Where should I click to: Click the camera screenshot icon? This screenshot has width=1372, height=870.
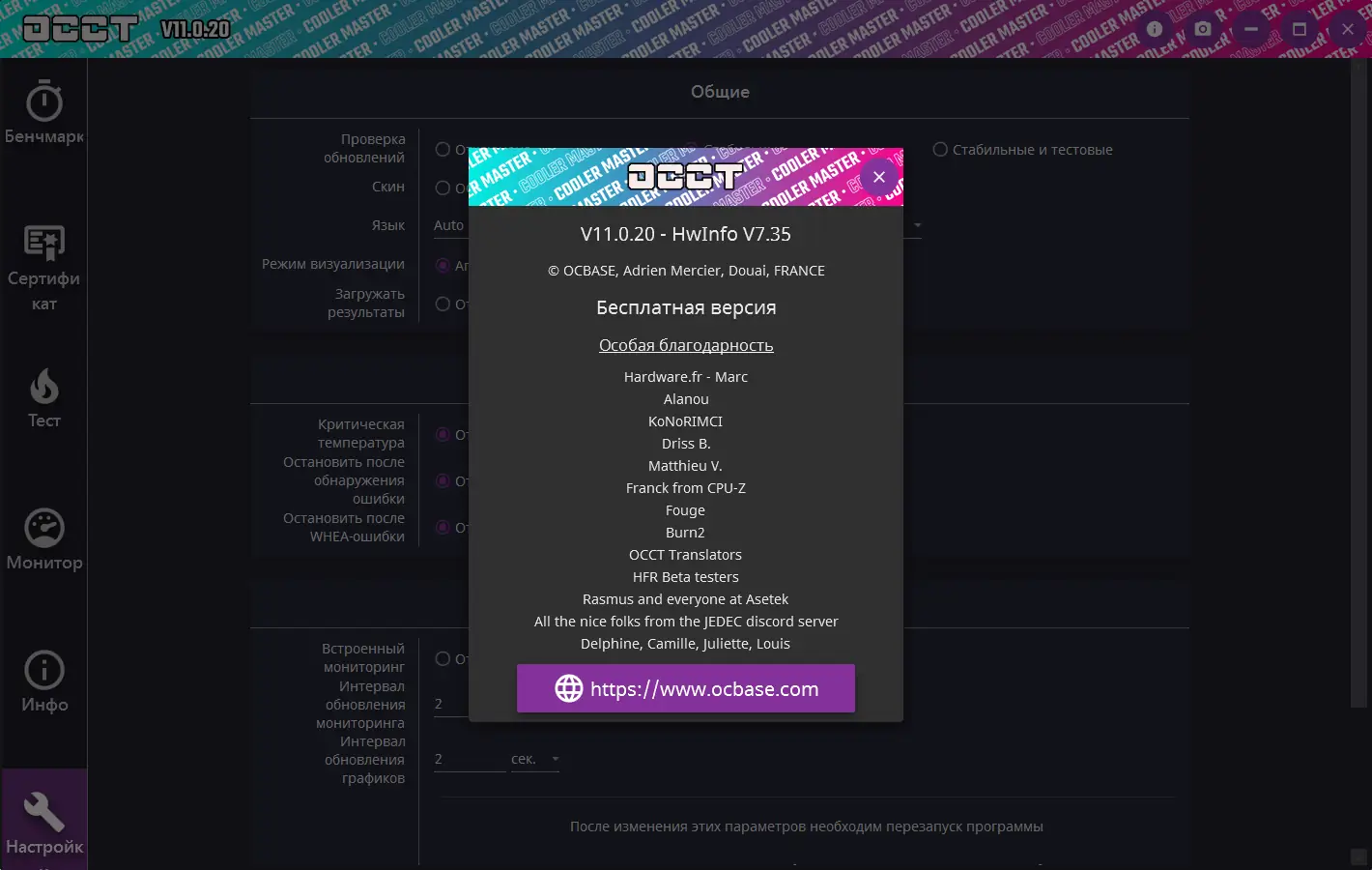click(x=1203, y=29)
